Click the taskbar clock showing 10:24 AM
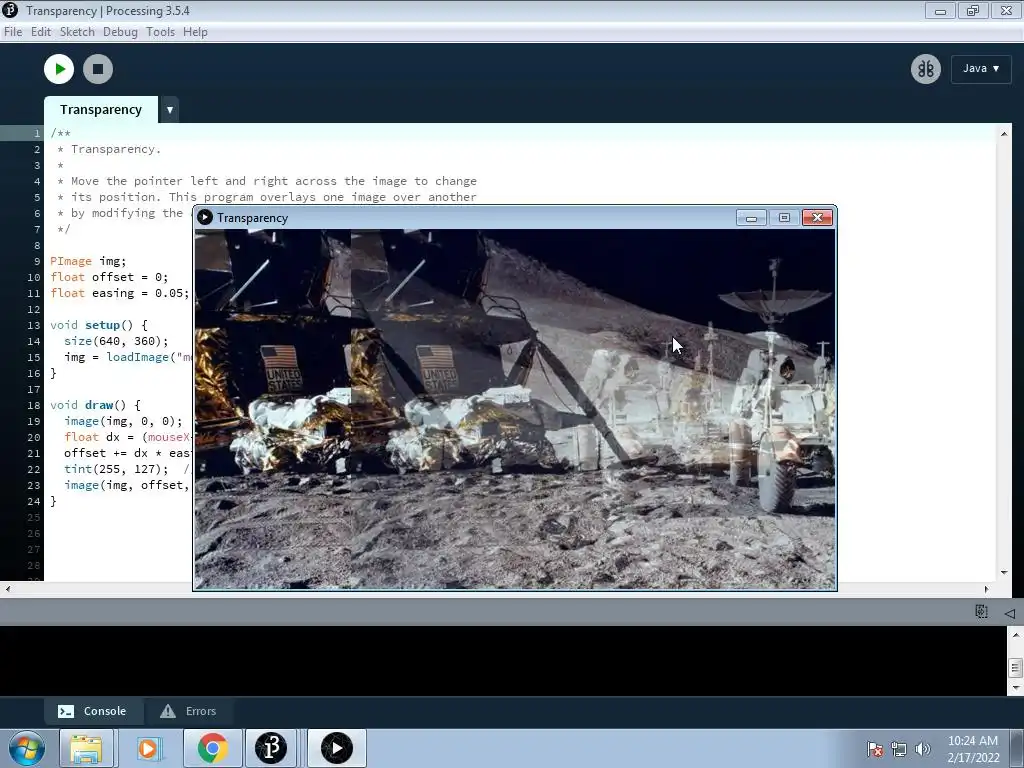The image size is (1024, 768). coord(973,749)
